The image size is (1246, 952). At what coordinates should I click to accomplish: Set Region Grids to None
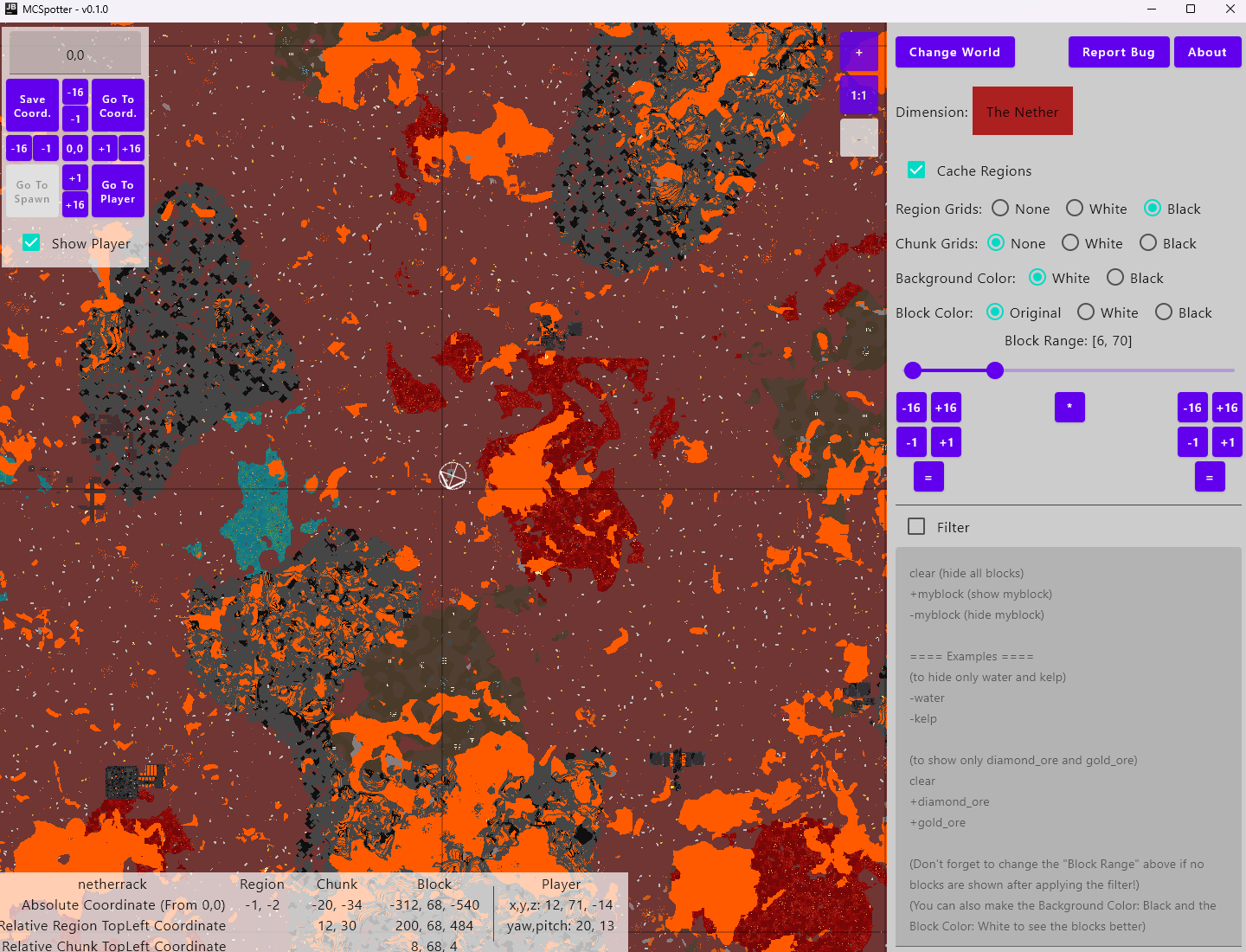coord(1000,208)
